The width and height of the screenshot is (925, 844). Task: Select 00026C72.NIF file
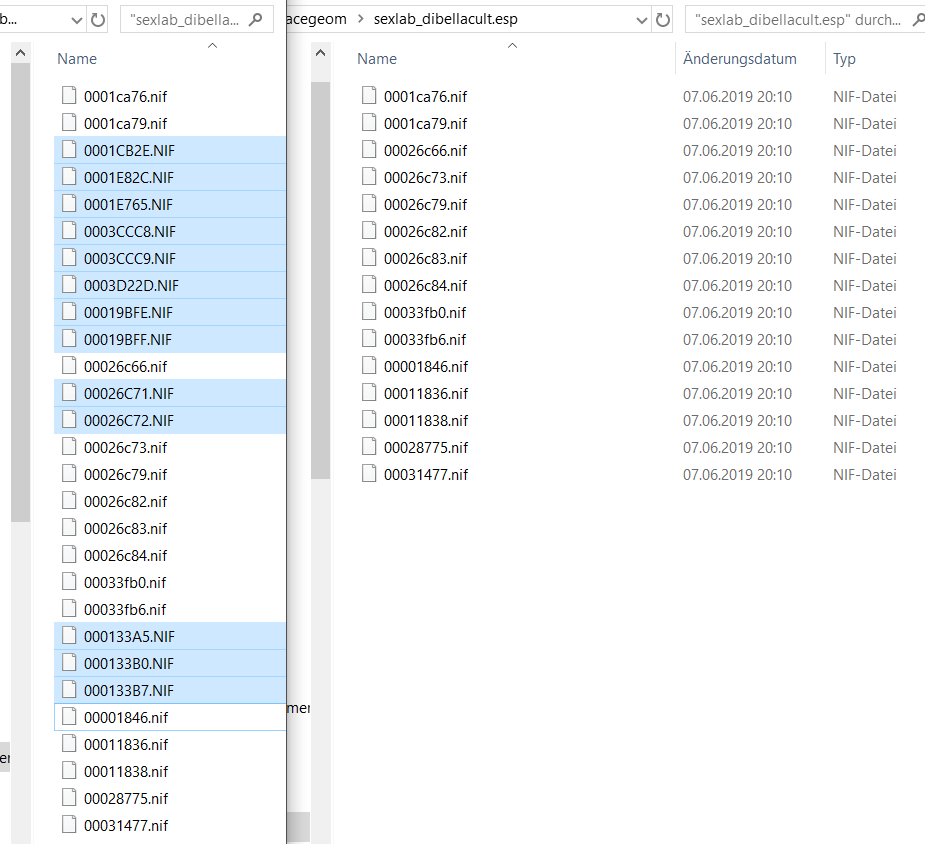pyautogui.click(x=170, y=421)
